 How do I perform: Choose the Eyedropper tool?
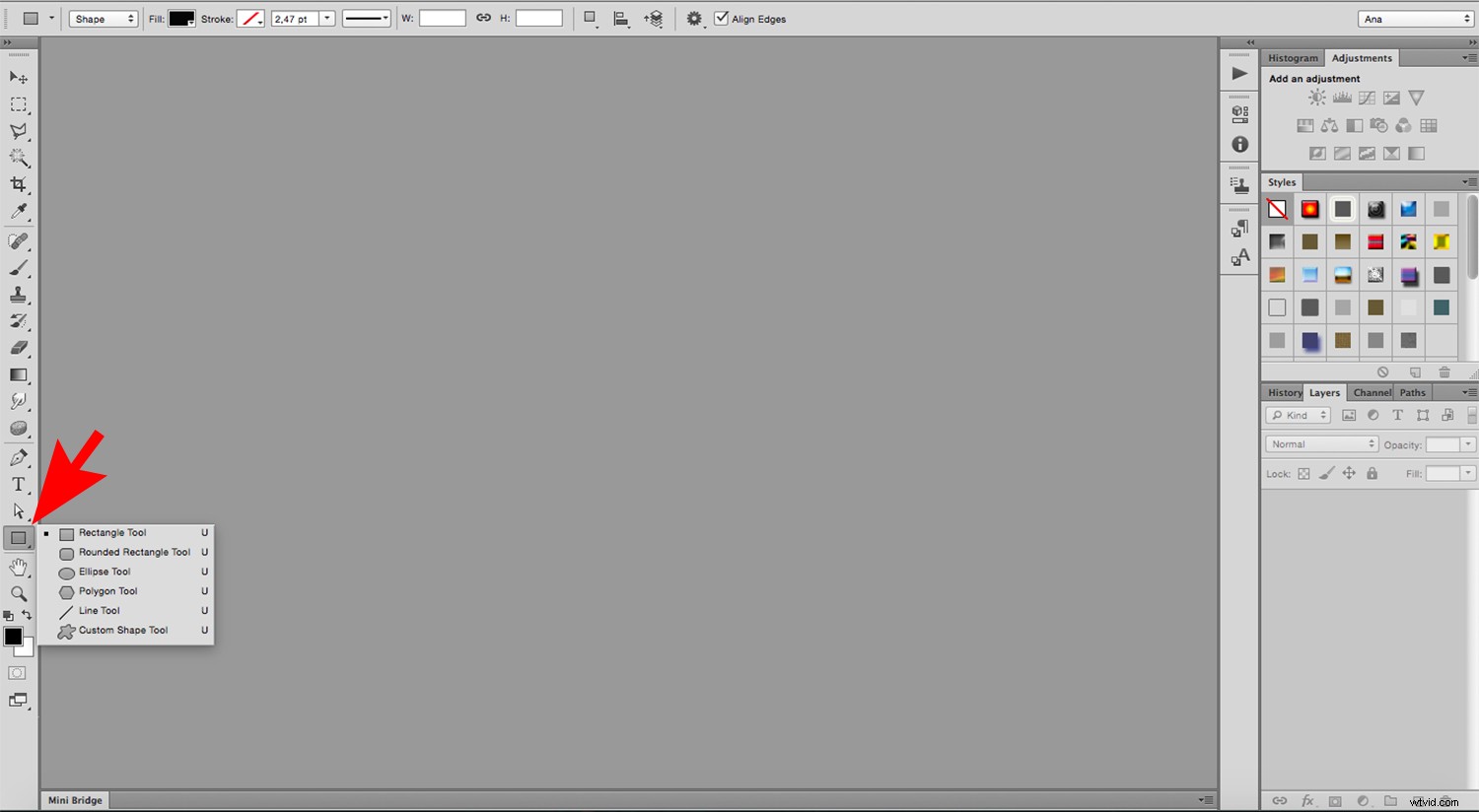coord(19,211)
